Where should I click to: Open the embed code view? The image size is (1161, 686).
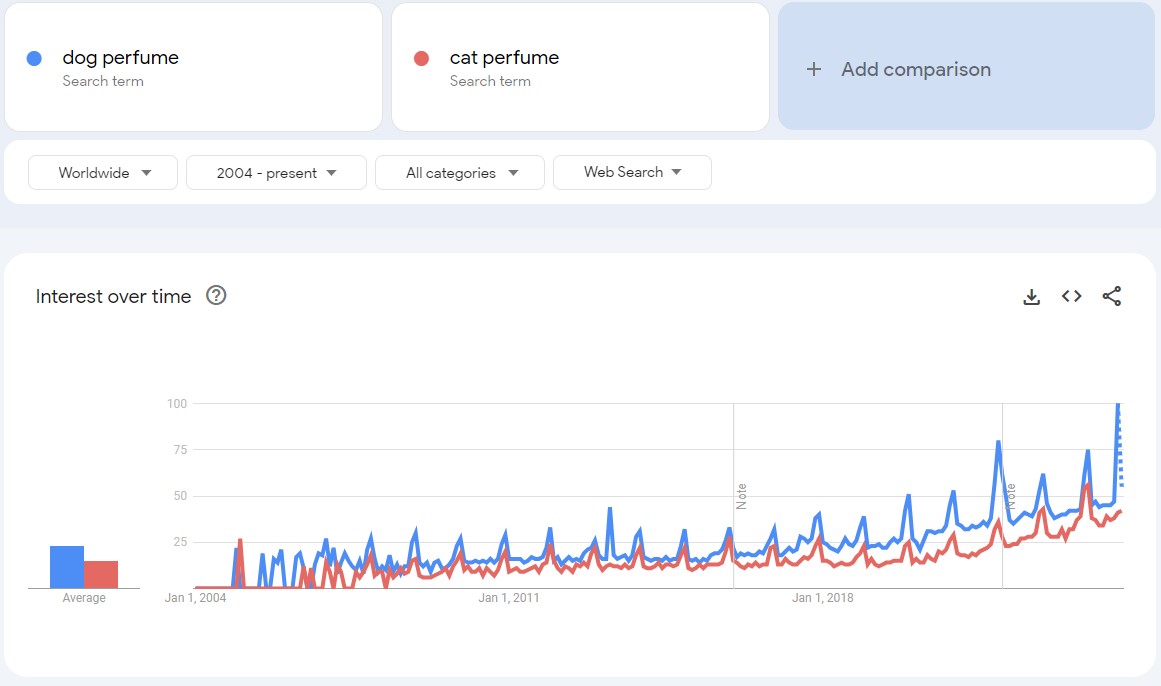(x=1071, y=296)
